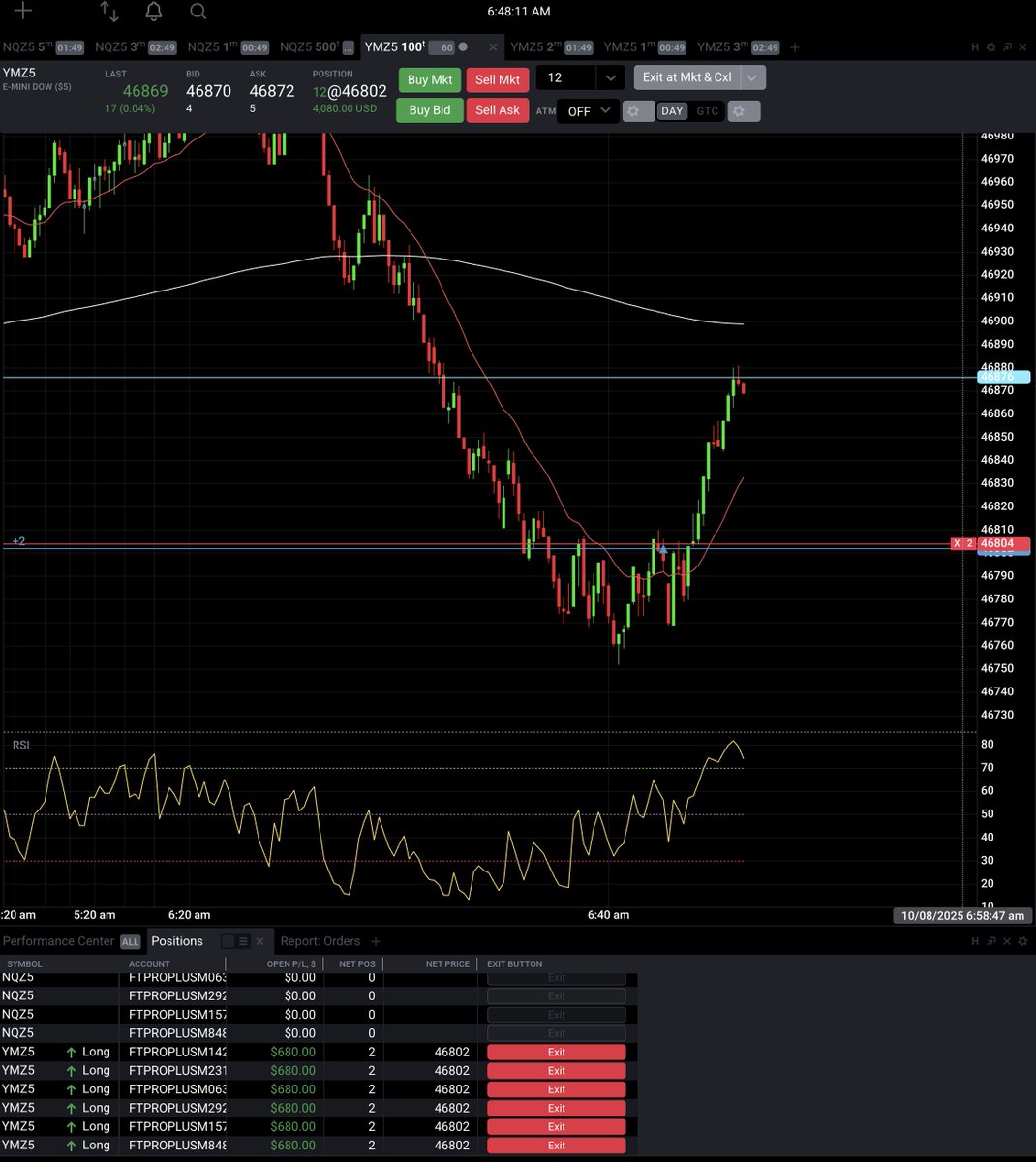This screenshot has height=1162, width=1036.
Task: Click the Buy Mkt button
Action: pyautogui.click(x=429, y=79)
